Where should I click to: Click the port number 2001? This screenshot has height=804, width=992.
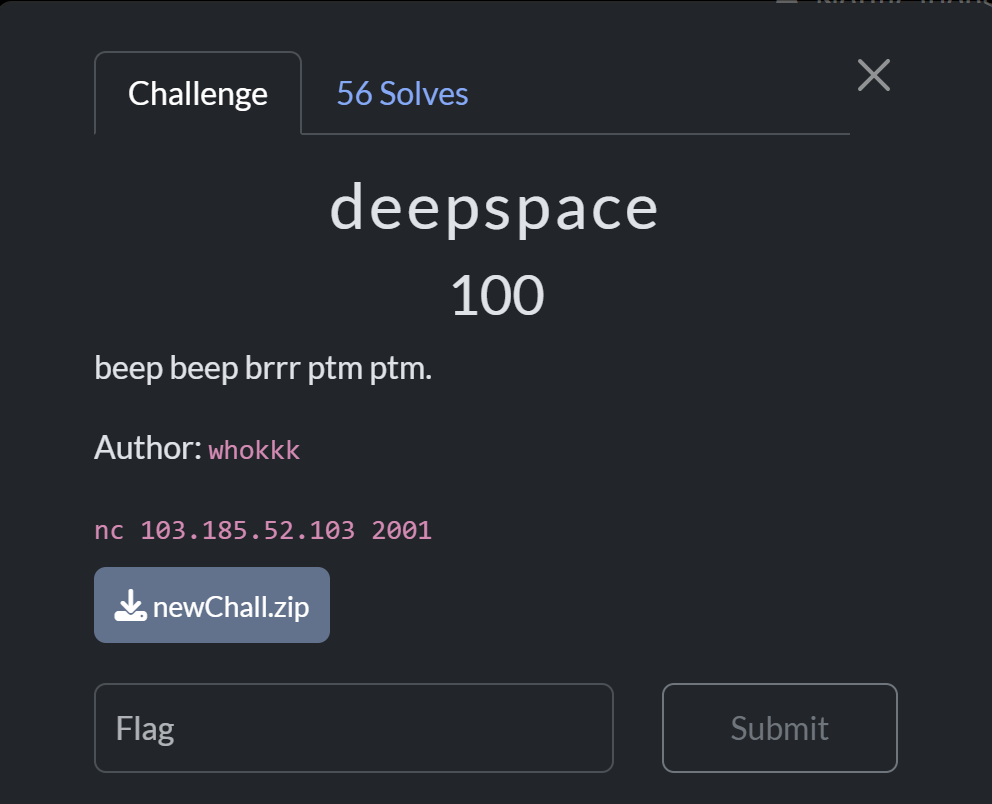[401, 529]
